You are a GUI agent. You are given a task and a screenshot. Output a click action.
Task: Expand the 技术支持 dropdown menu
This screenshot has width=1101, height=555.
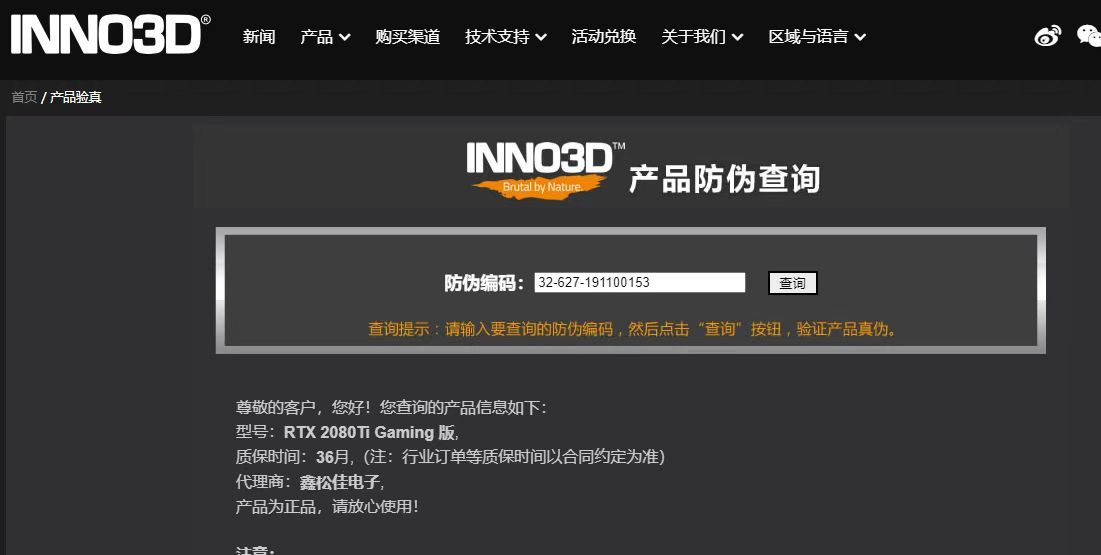506,37
